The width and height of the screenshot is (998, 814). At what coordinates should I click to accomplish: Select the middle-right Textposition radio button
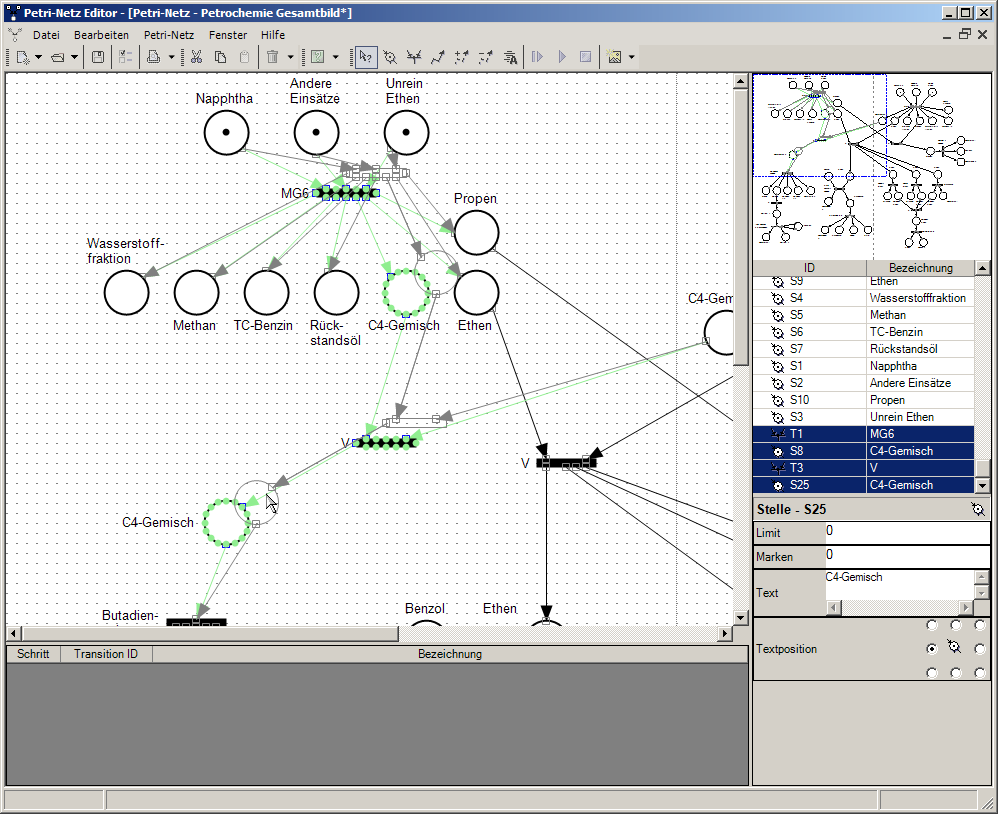tap(980, 649)
